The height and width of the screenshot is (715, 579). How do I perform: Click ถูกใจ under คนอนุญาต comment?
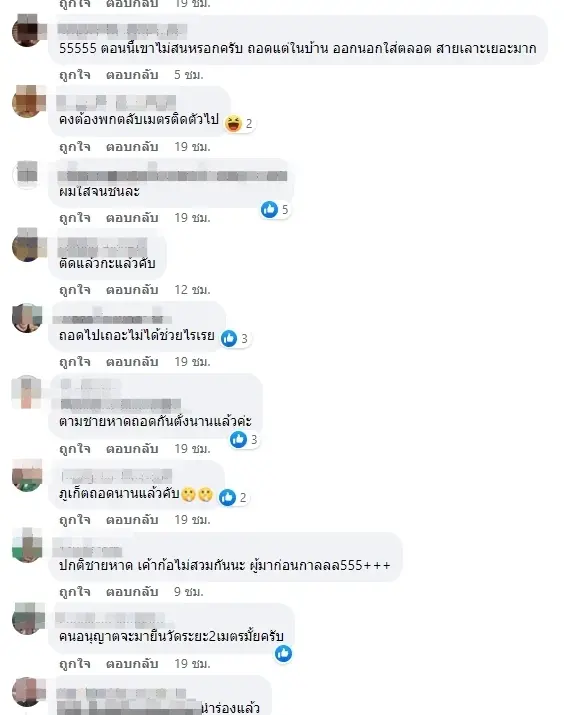coord(75,663)
